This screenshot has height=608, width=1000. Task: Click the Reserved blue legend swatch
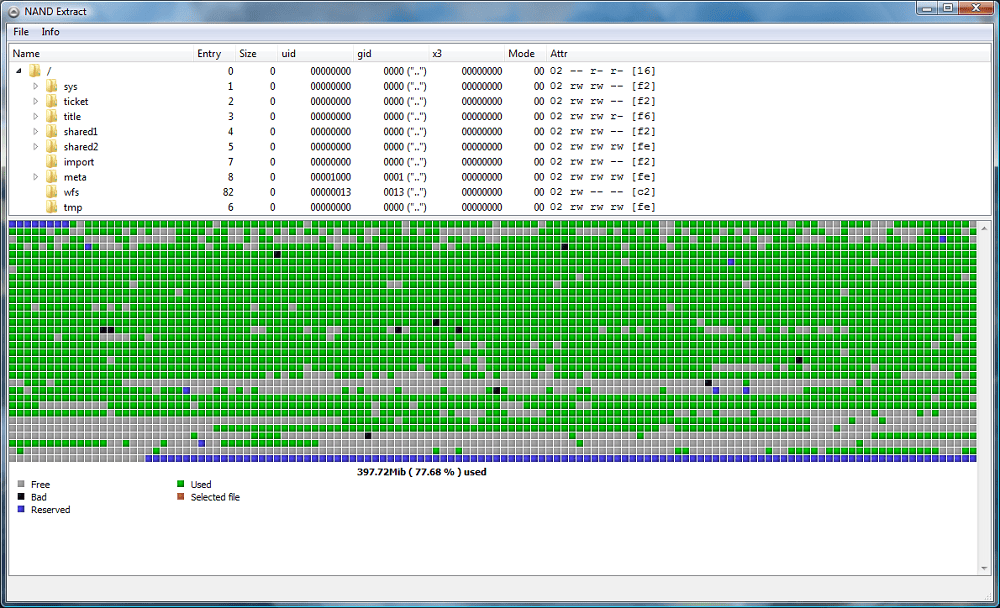pos(21,510)
